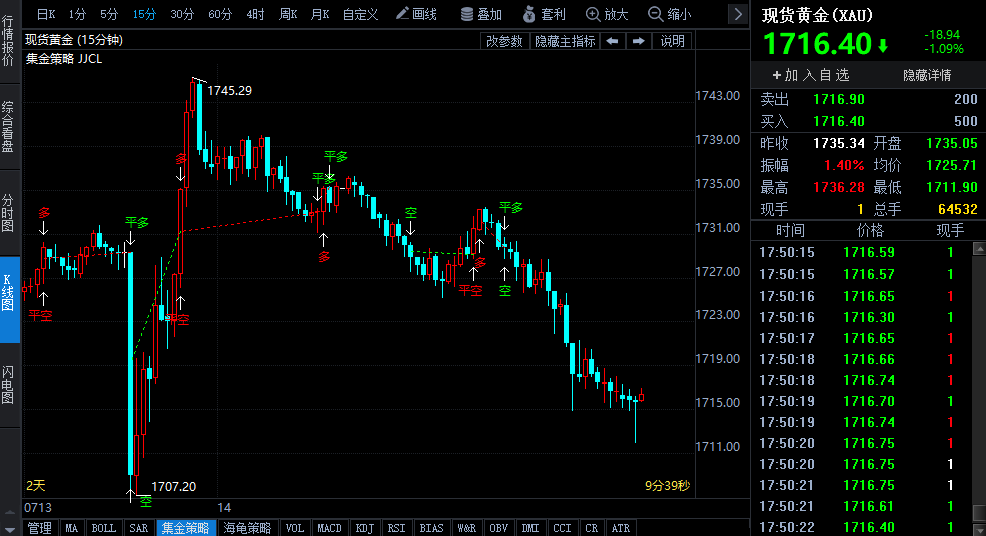
Task: Switch to 周K weekly chart
Action: tap(288, 14)
